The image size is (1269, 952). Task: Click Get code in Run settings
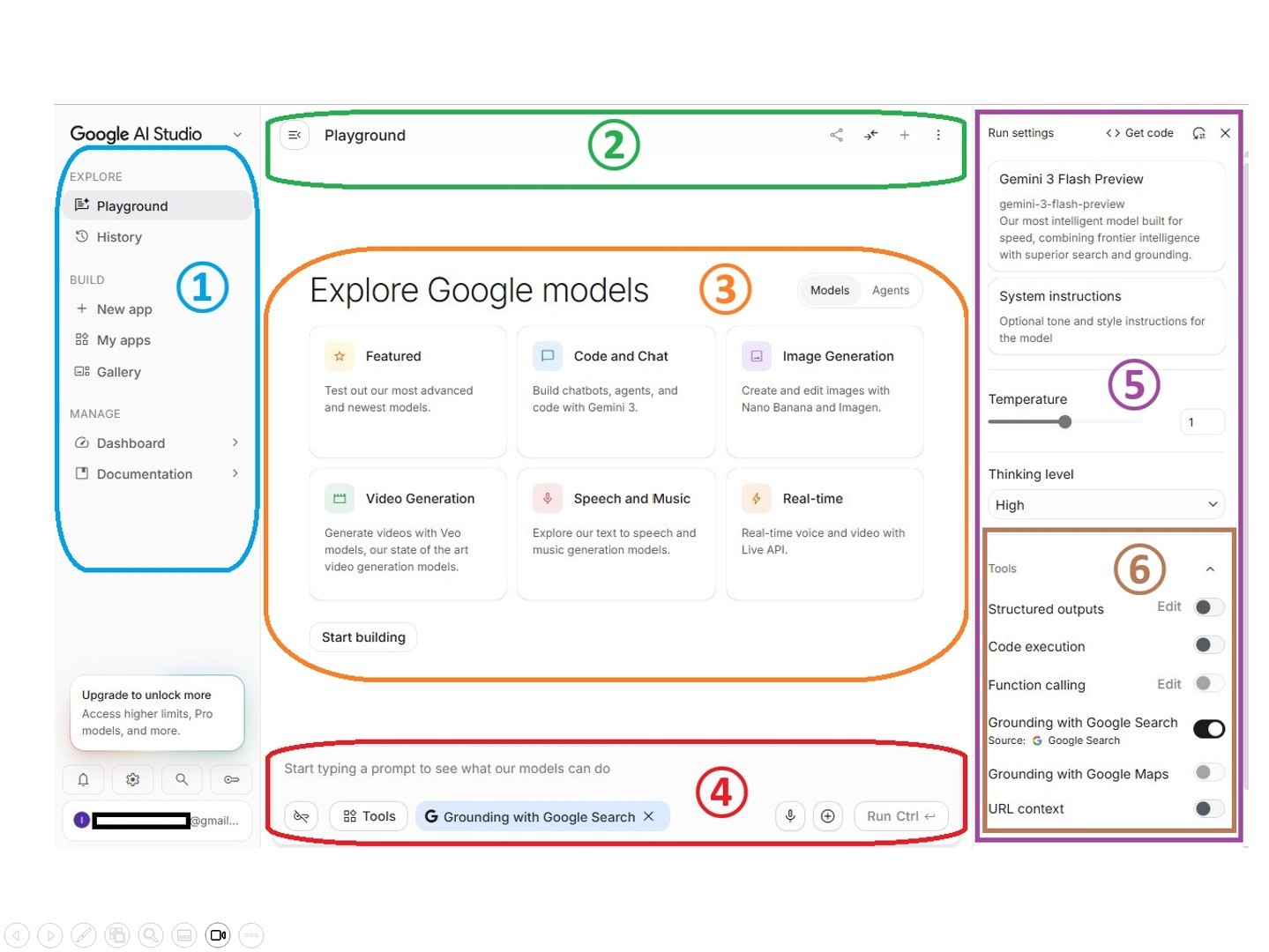(1139, 133)
